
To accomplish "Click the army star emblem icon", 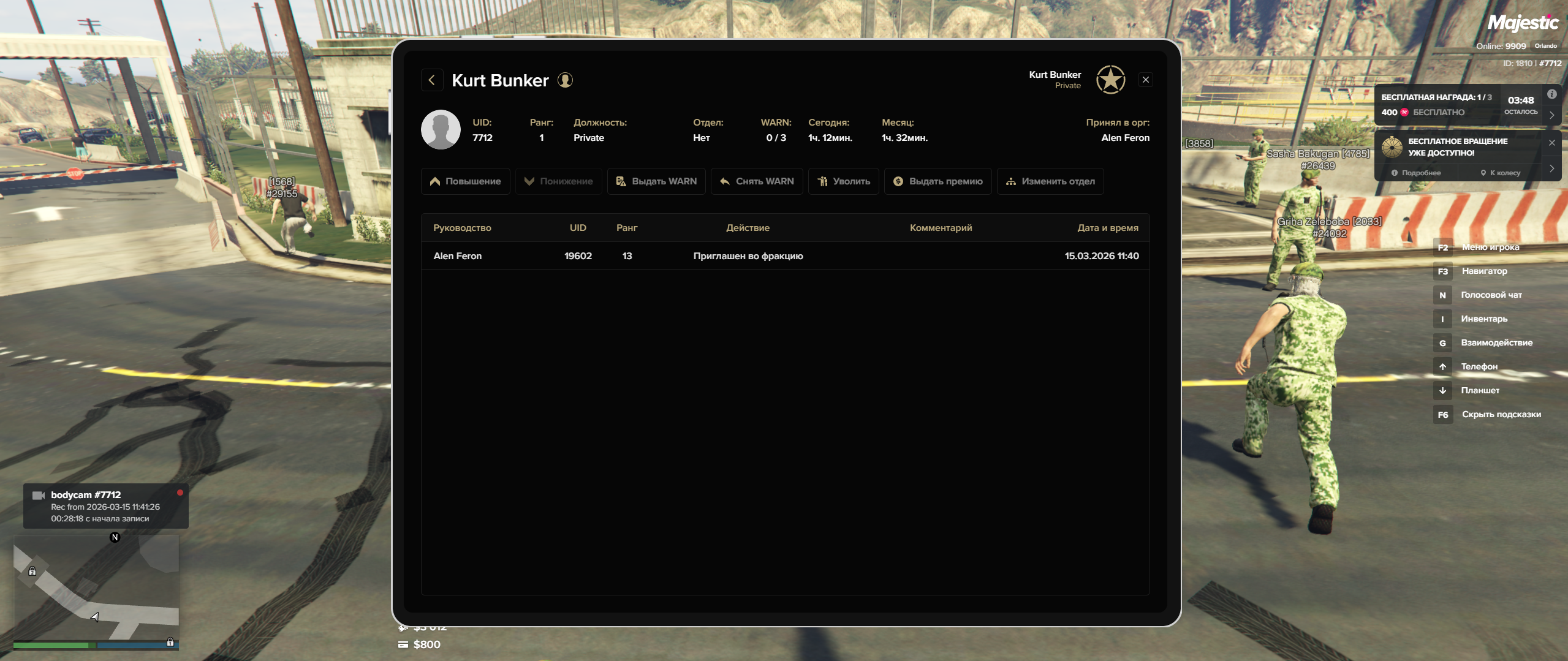I will pyautogui.click(x=1110, y=80).
